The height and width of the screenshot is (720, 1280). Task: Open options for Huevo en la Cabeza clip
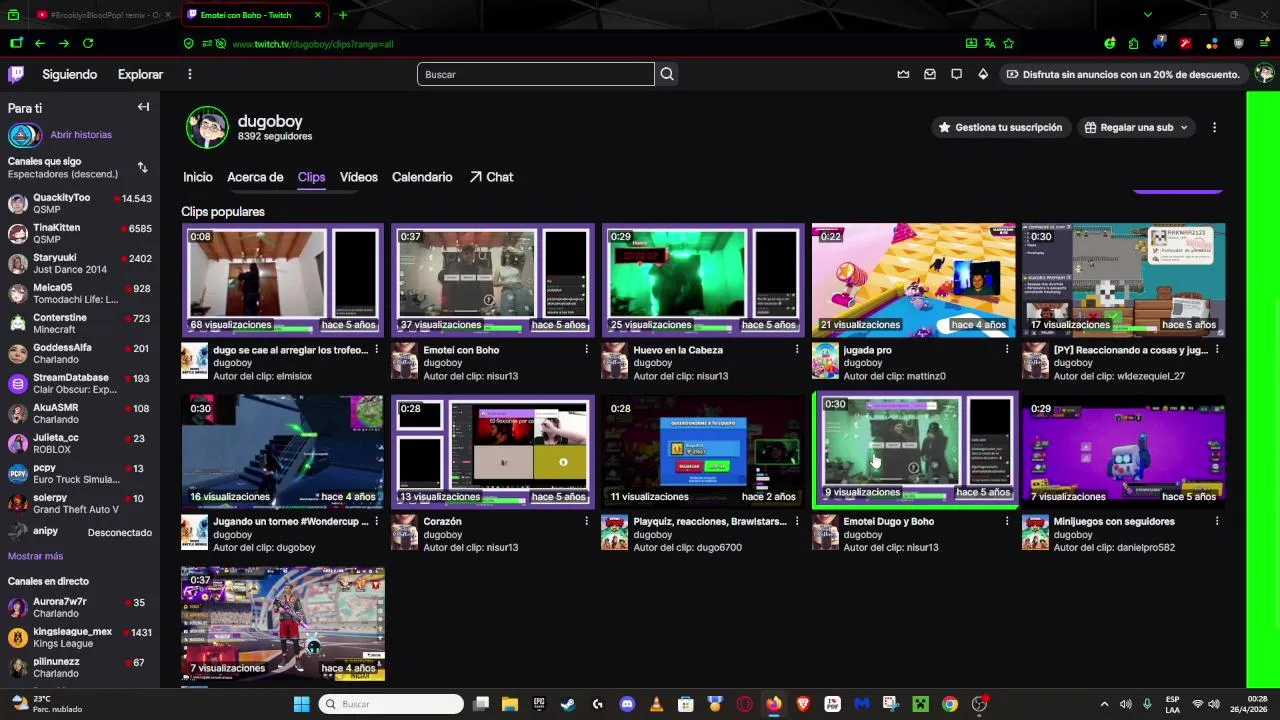(797, 350)
